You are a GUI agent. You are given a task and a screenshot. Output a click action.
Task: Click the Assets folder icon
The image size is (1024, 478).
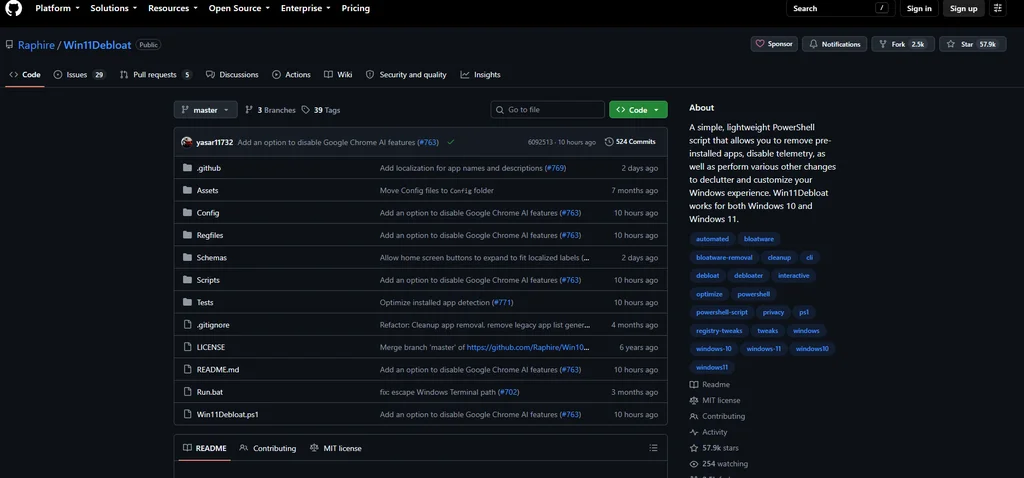pyautogui.click(x=187, y=191)
